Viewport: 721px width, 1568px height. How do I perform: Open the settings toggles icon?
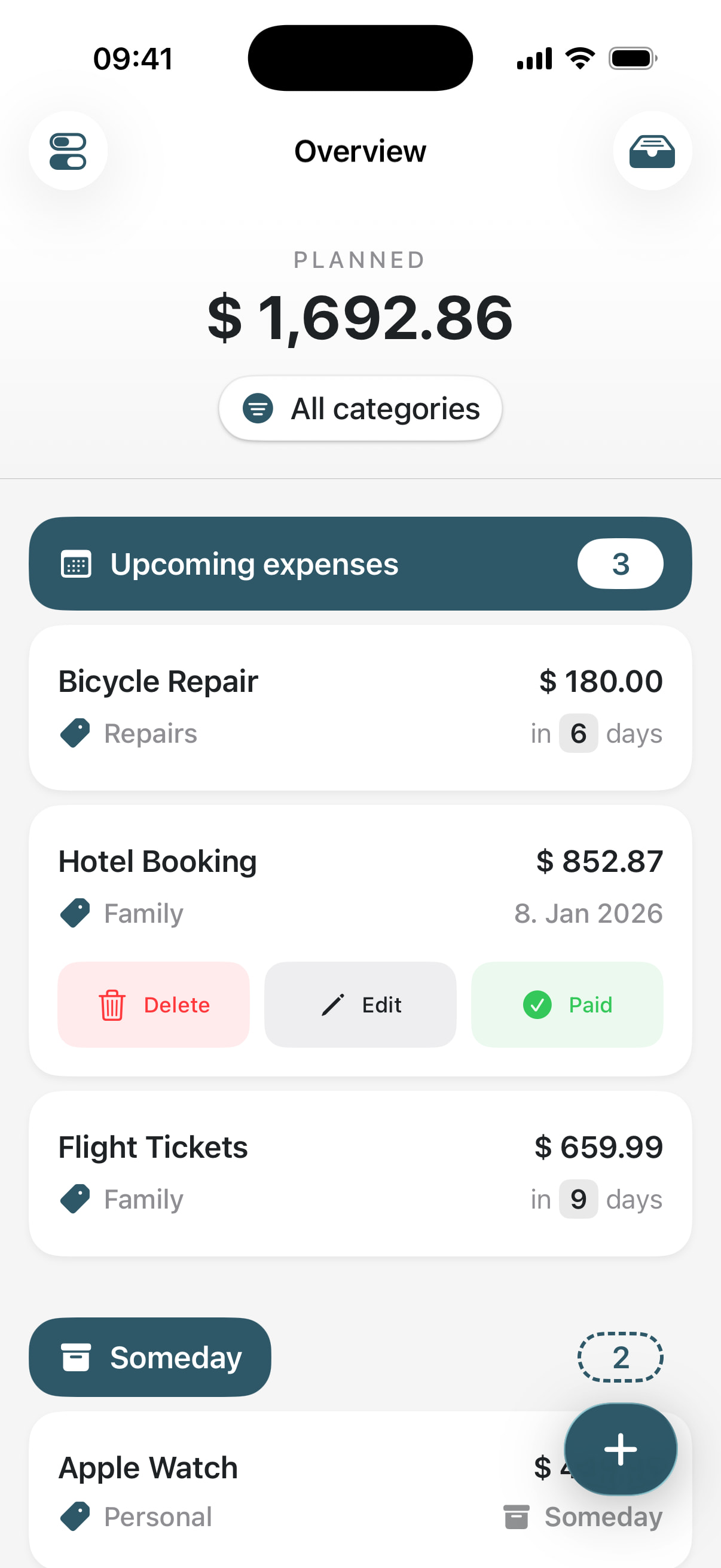(x=68, y=151)
